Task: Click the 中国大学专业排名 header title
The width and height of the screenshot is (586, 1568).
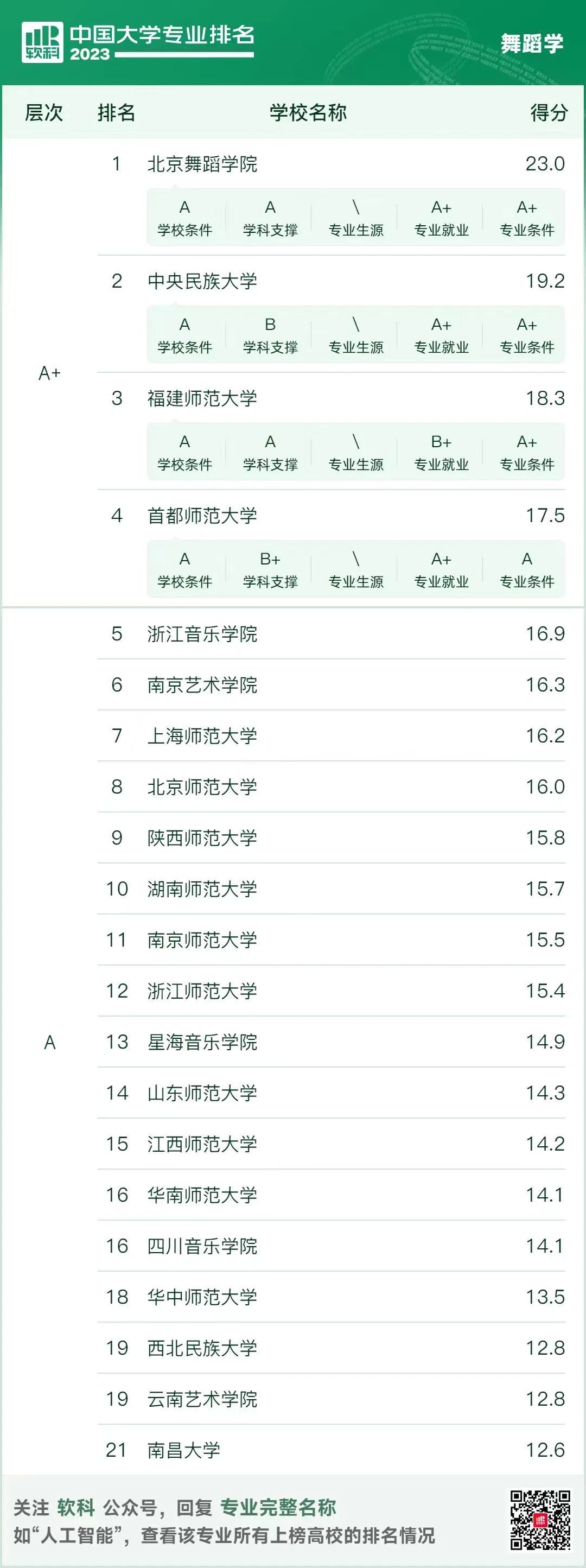Action: 162,35
